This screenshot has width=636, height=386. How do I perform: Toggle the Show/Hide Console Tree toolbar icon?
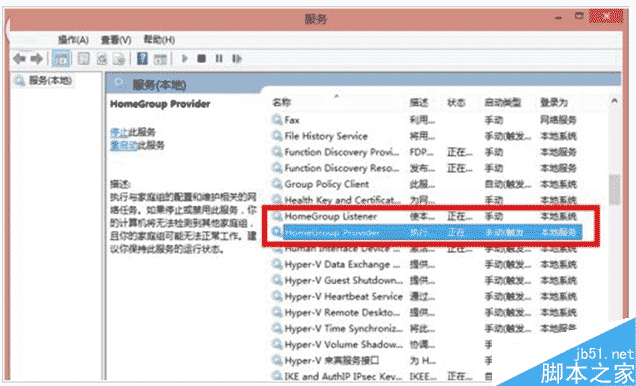tap(61, 59)
